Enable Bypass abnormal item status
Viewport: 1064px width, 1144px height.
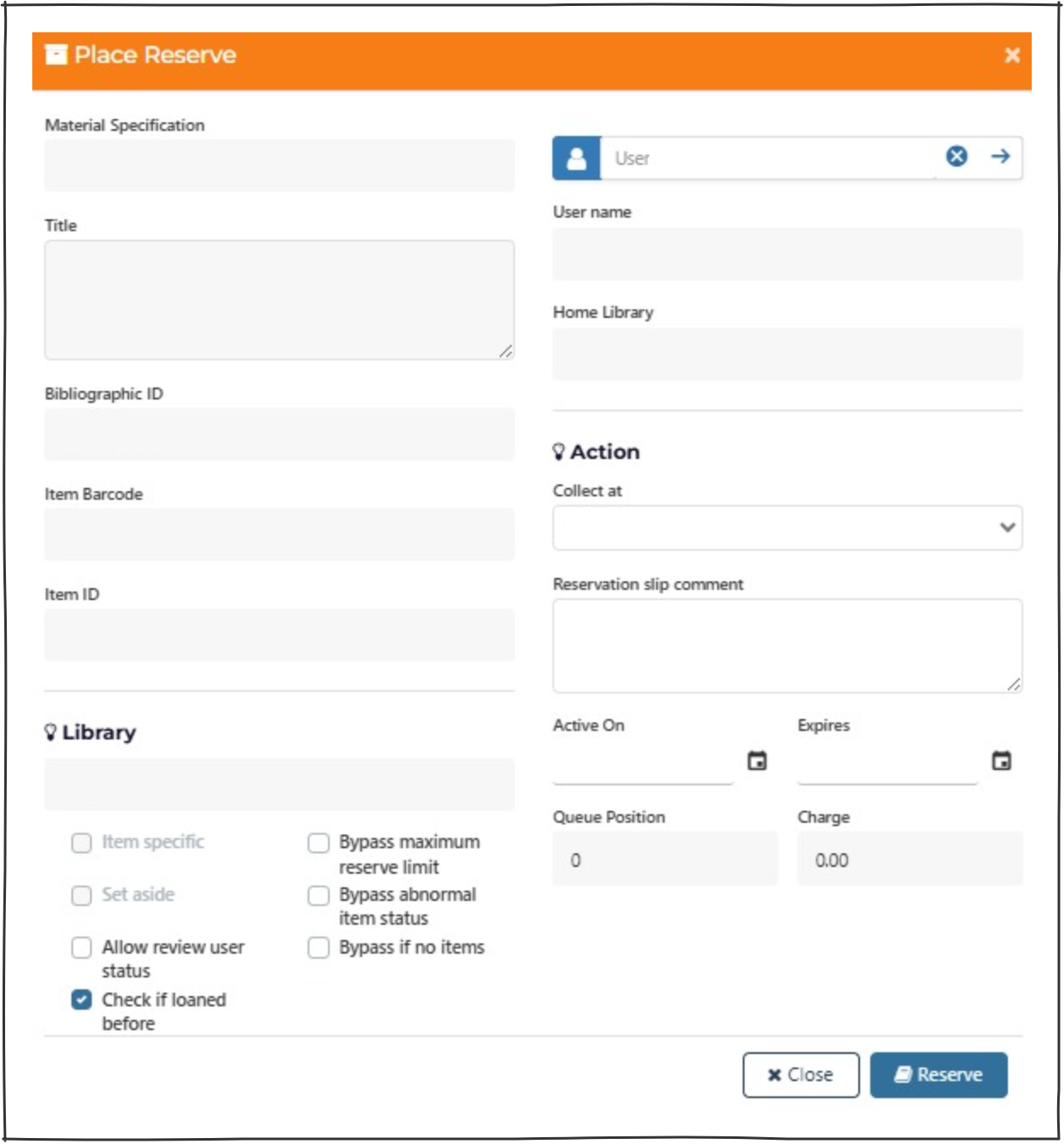[319, 895]
